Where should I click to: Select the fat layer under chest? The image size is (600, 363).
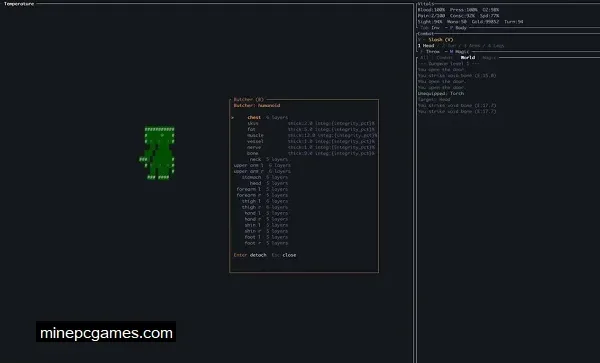[311, 129]
